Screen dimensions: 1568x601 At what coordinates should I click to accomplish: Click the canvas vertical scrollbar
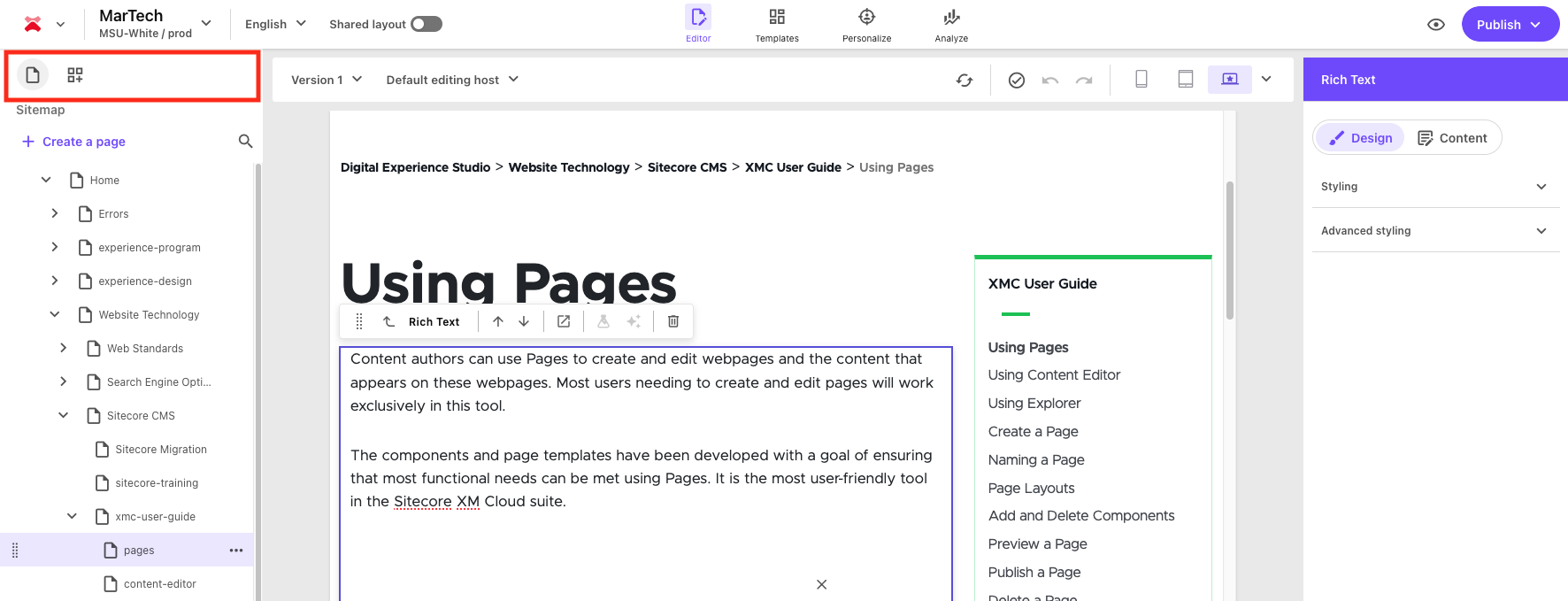point(1230,250)
